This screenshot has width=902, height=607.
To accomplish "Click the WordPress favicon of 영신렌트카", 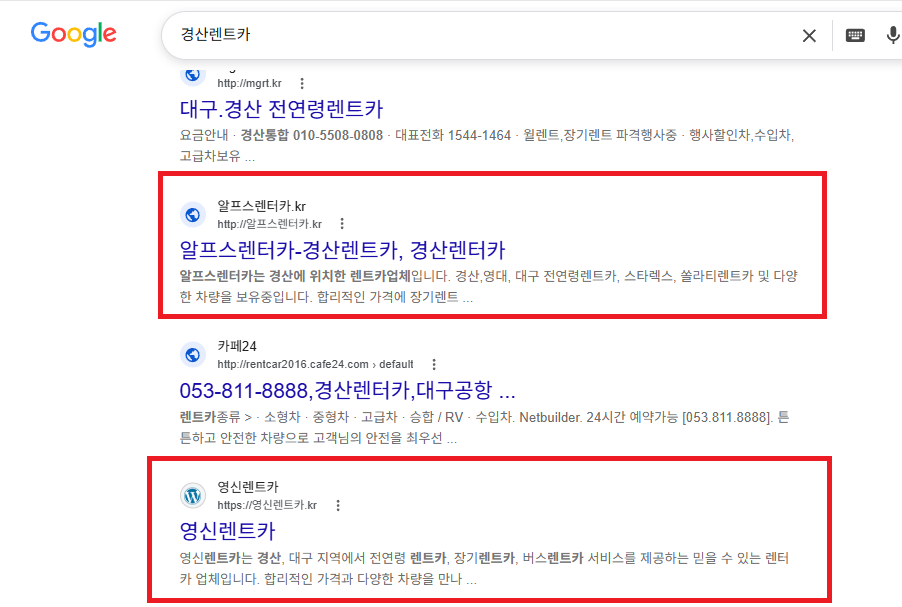I will coord(193,495).
